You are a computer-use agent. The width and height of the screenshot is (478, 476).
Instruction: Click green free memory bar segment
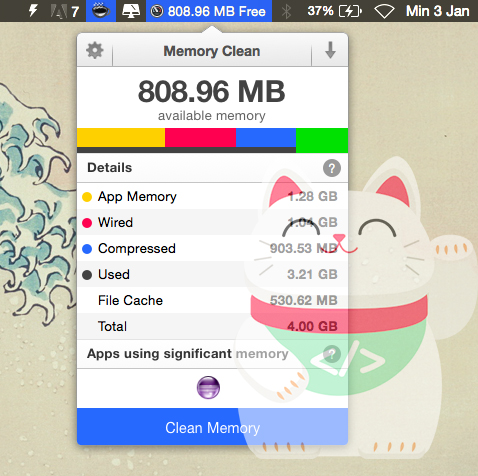tap(322, 140)
